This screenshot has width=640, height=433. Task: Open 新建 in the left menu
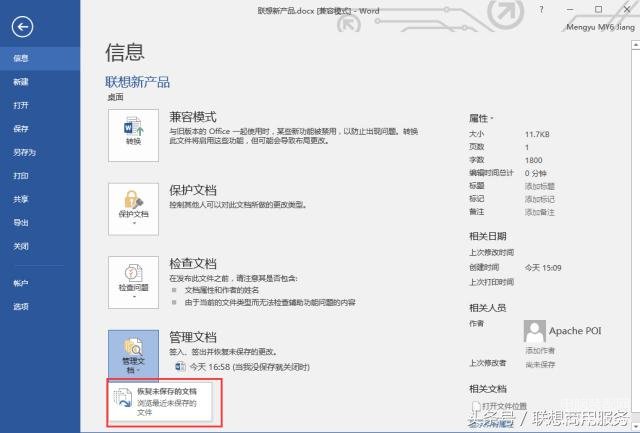click(x=40, y=82)
